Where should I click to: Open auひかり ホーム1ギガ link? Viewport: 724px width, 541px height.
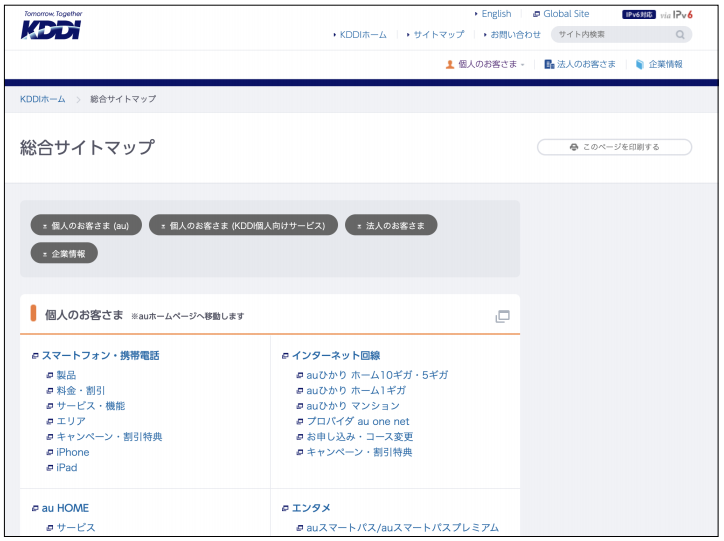pyautogui.click(x=356, y=391)
